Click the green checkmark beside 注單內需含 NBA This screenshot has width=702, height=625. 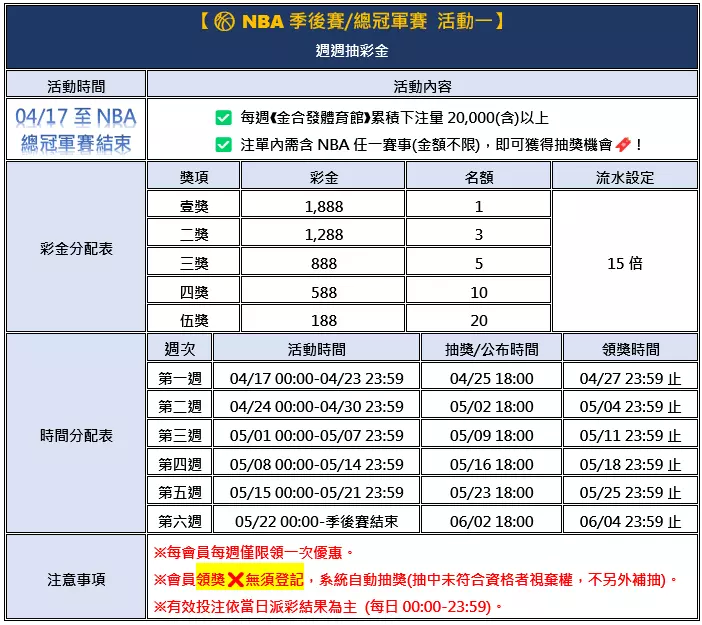point(223,145)
